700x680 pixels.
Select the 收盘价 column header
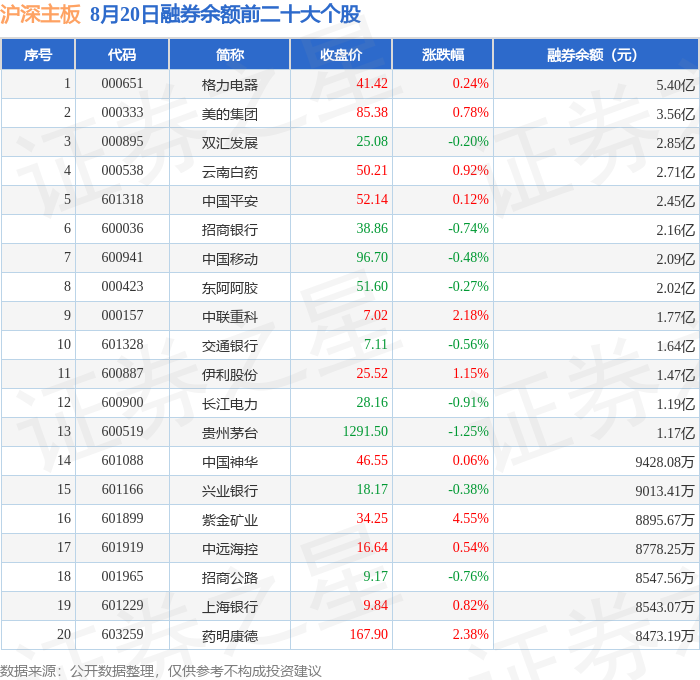tap(341, 54)
